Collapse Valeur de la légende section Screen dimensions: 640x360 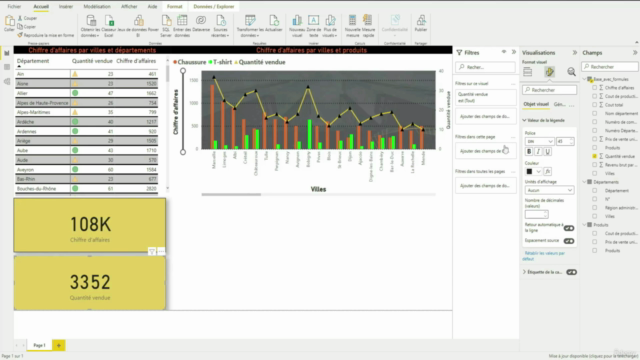524,120
